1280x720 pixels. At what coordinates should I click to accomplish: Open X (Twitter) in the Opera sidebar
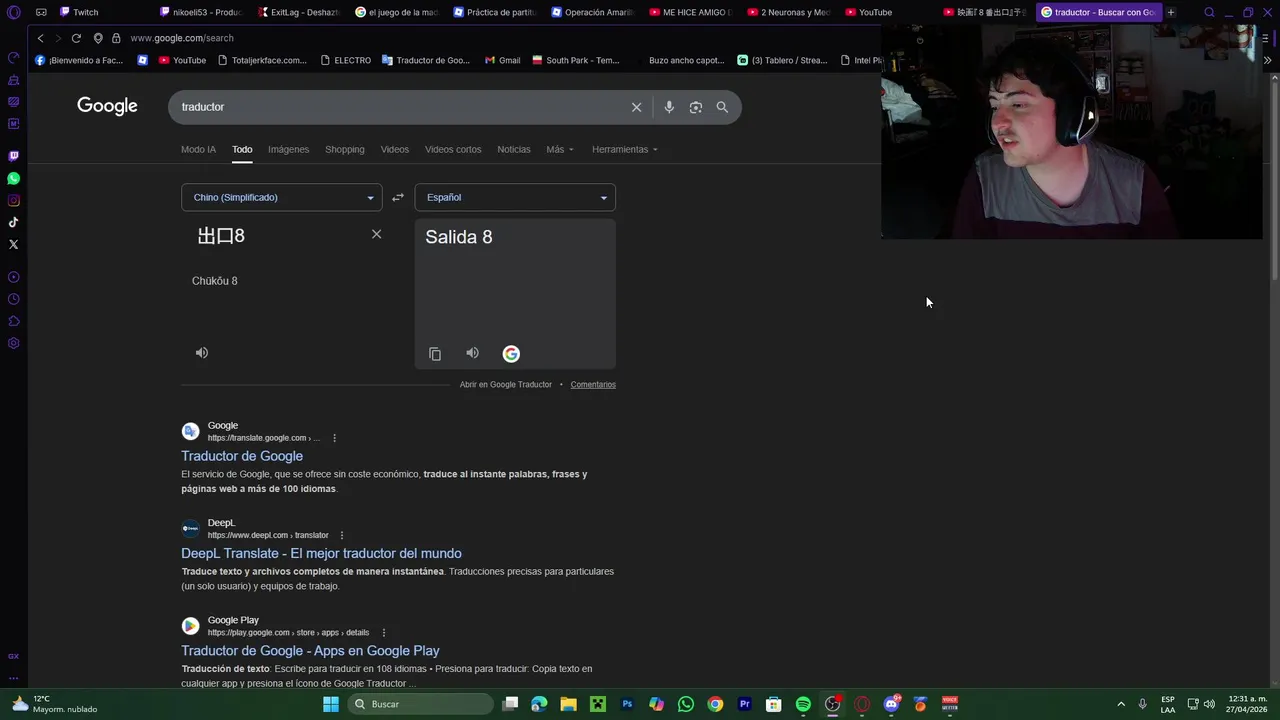(x=13, y=244)
